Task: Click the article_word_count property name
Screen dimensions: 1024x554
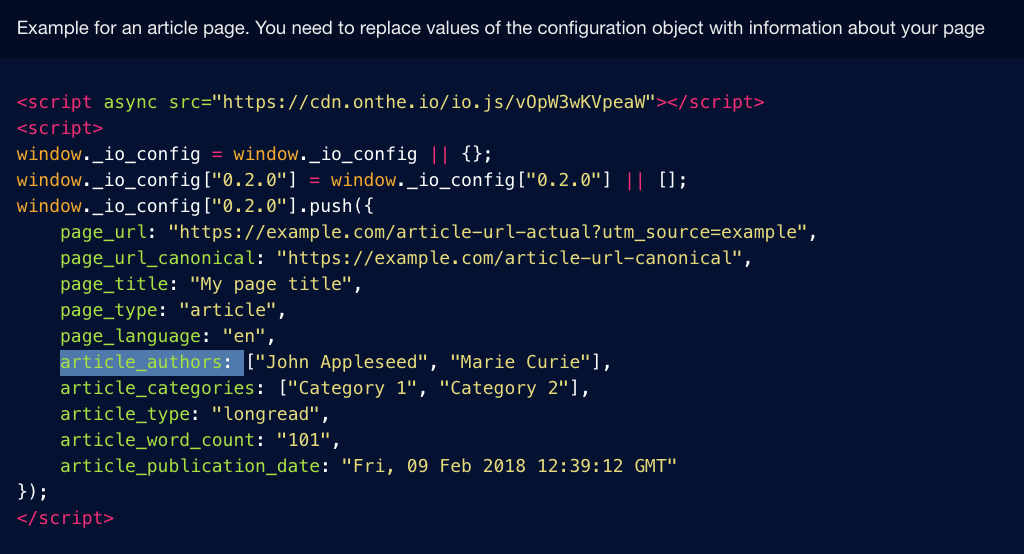Action: coord(157,440)
